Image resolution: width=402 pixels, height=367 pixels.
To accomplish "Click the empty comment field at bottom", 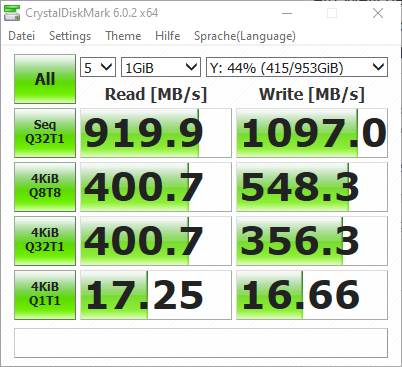I will [x=201, y=343].
